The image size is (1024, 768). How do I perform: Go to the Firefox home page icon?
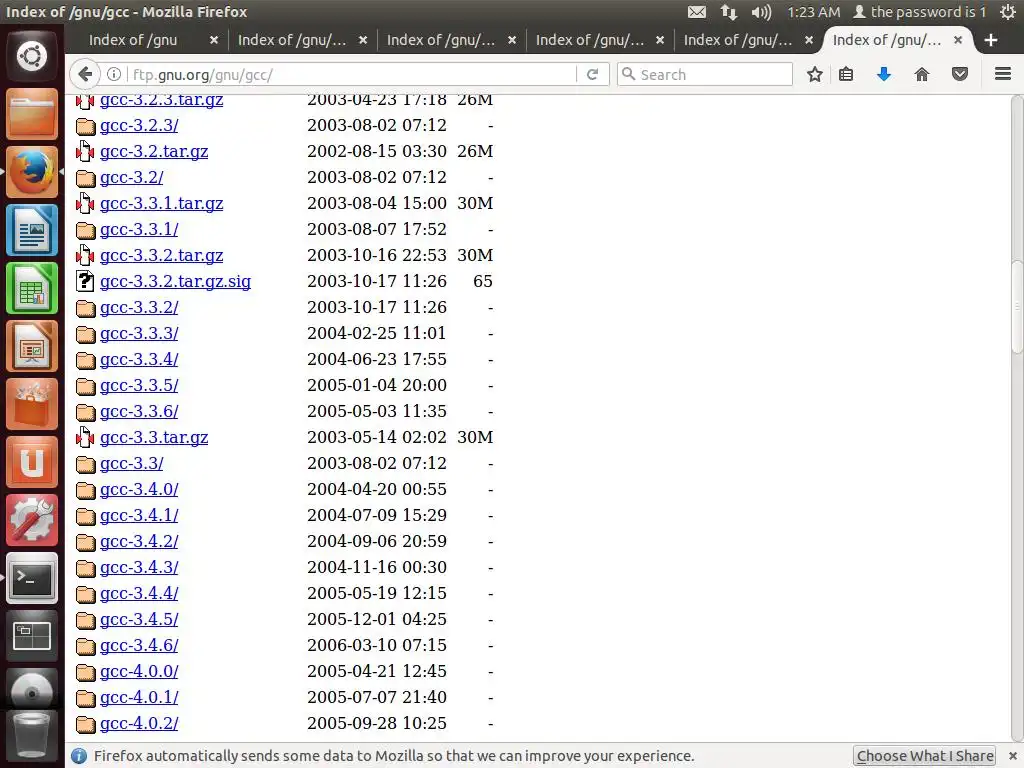921,74
